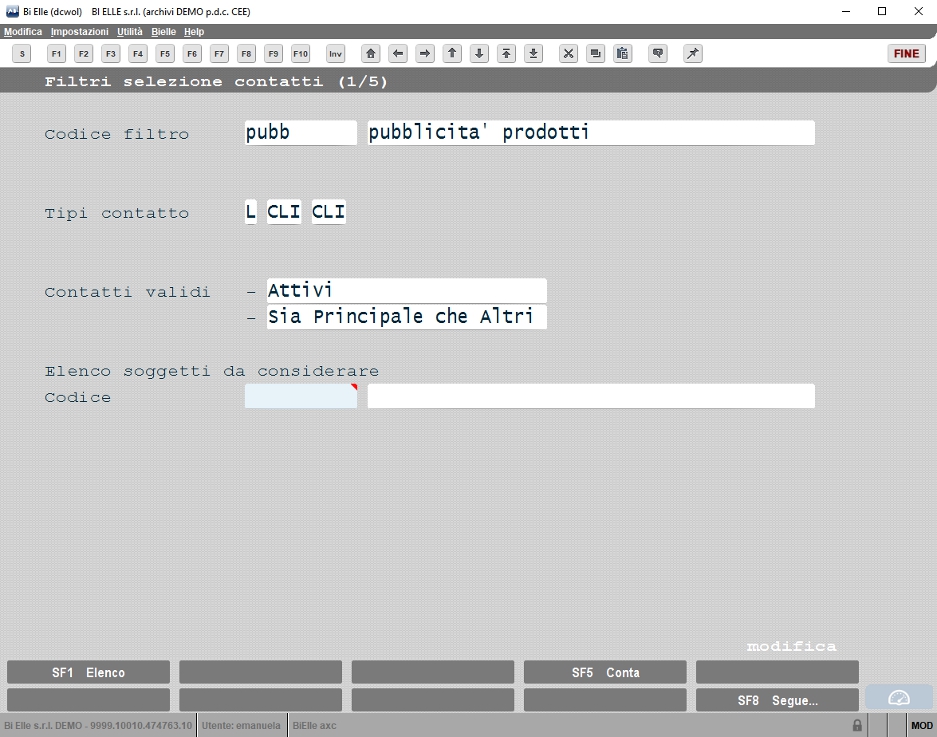Click the F5 toolbar key

(165, 54)
